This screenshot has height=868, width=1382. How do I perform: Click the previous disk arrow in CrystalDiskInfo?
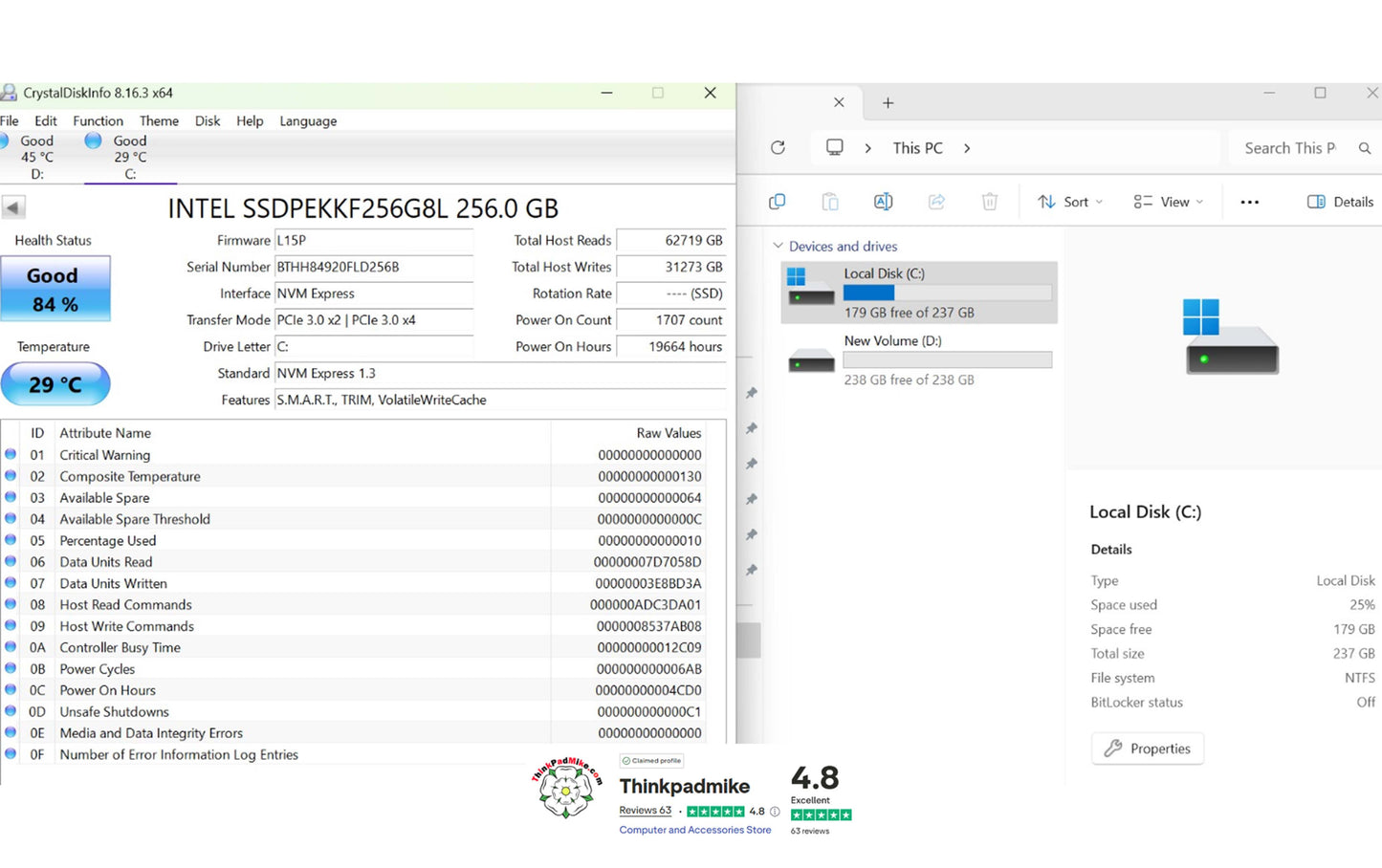point(13,206)
